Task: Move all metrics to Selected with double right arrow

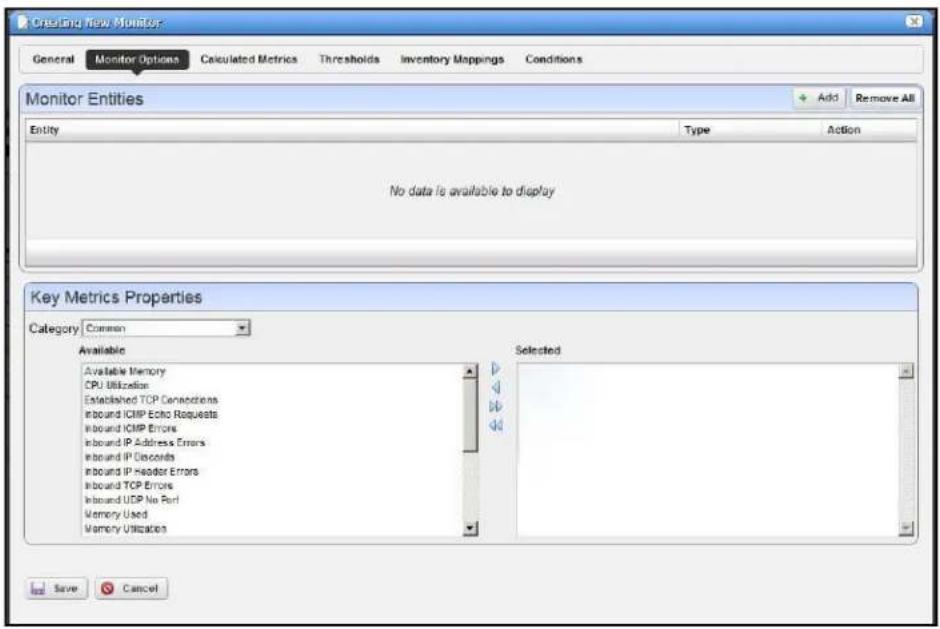Action: [x=496, y=407]
